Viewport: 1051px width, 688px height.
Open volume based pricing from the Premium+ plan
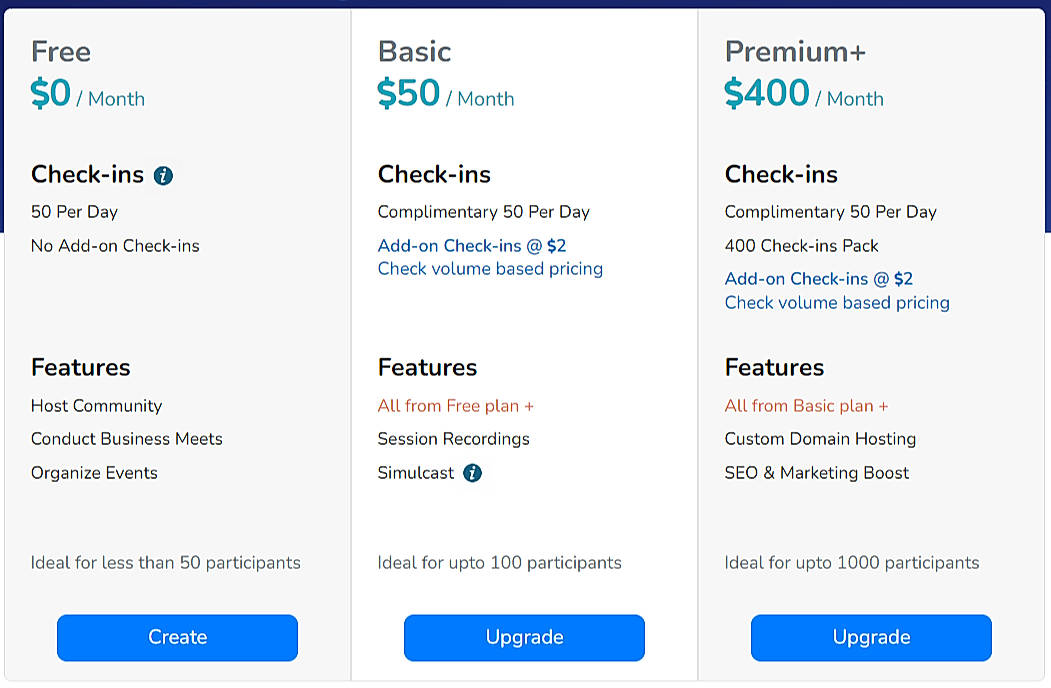[837, 302]
